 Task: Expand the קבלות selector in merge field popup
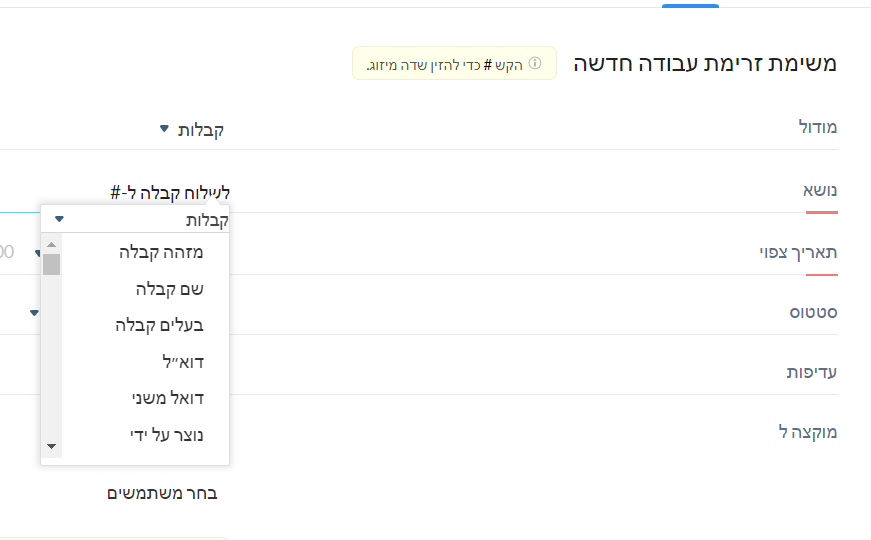coord(135,219)
